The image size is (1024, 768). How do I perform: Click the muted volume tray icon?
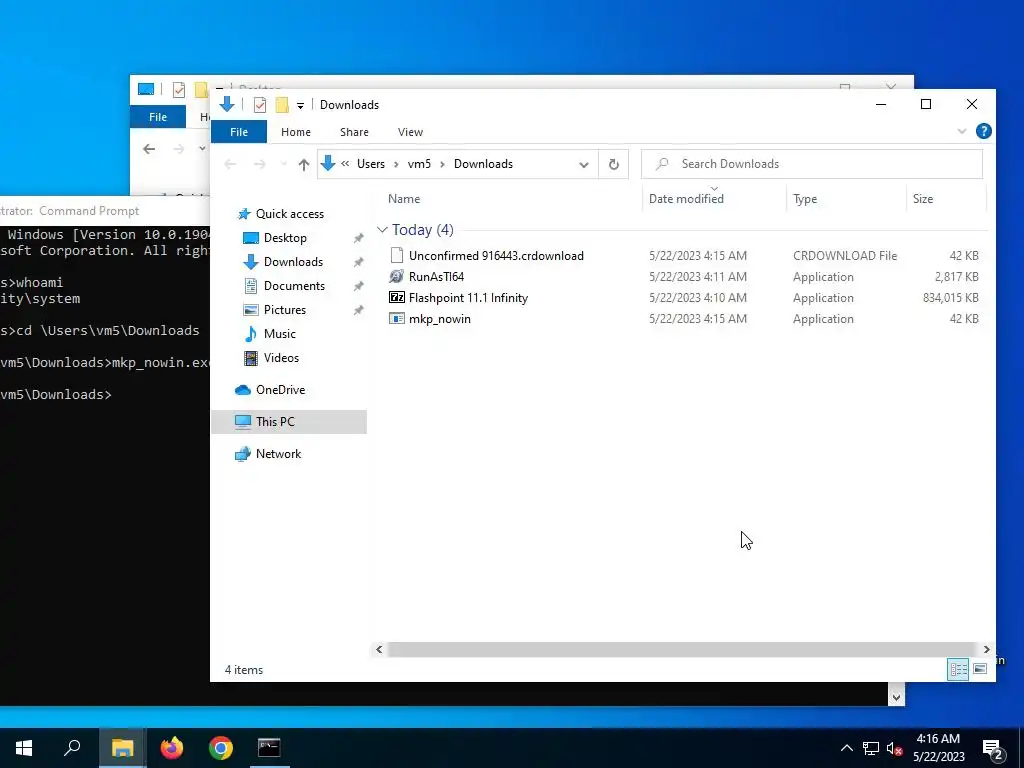point(894,748)
